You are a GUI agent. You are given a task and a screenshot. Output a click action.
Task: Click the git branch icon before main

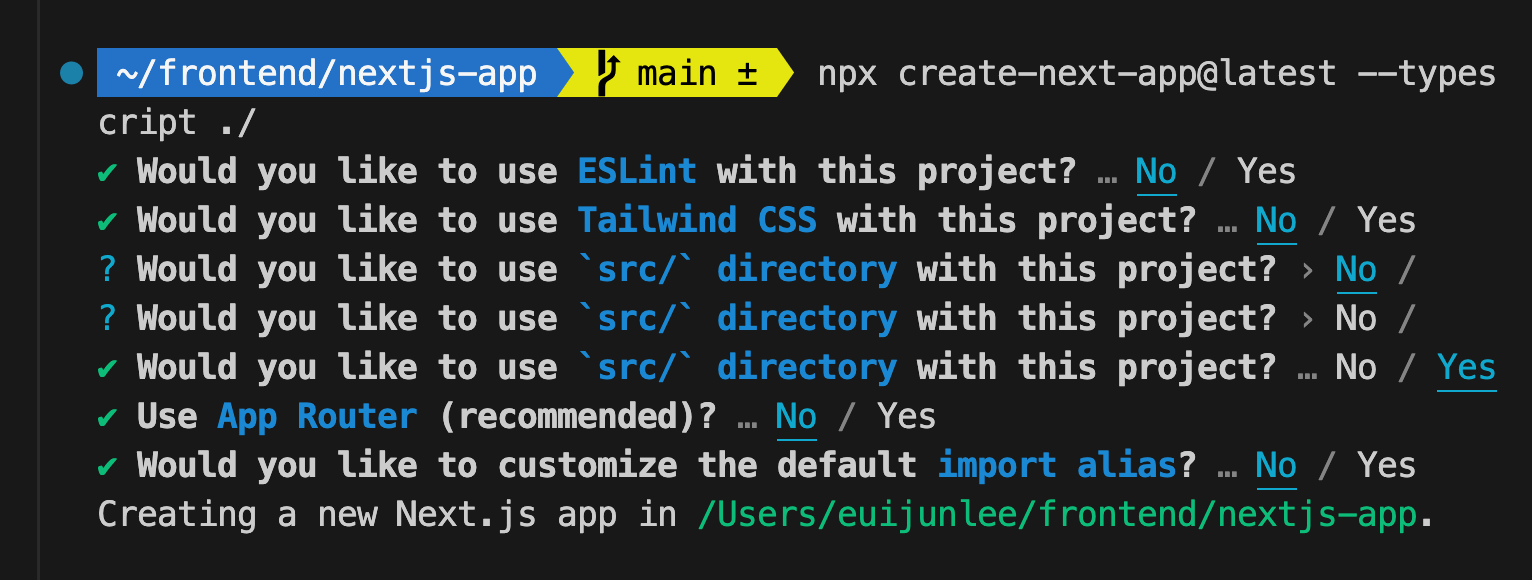coord(608,74)
